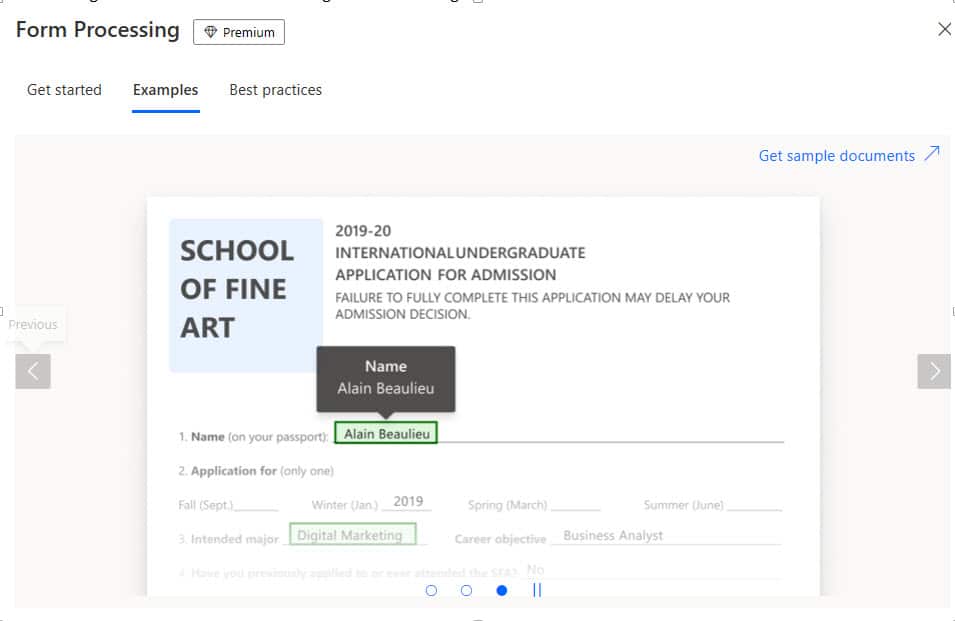
Task: Select the Examples tab
Action: pos(166,90)
